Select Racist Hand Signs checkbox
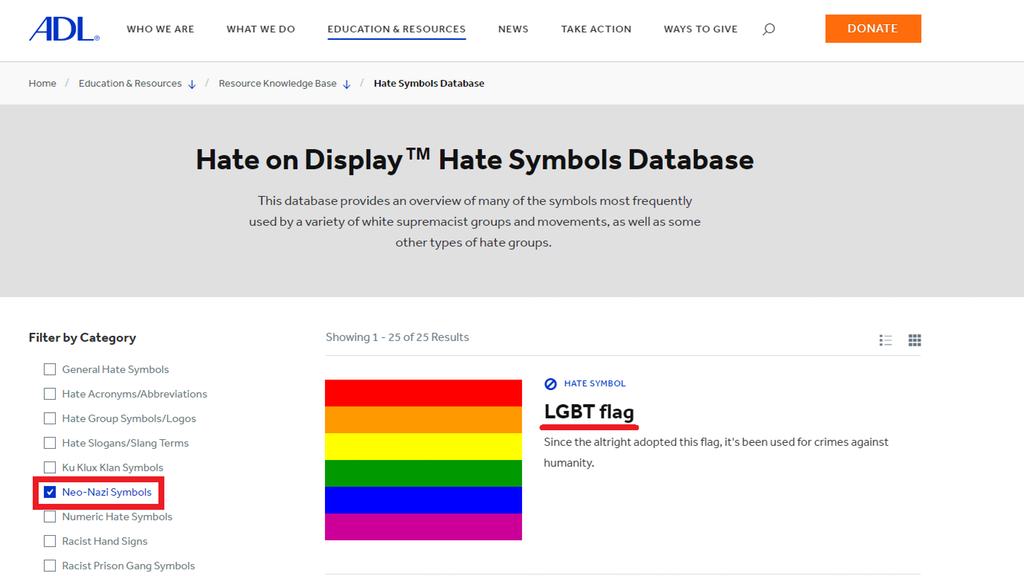 point(50,541)
